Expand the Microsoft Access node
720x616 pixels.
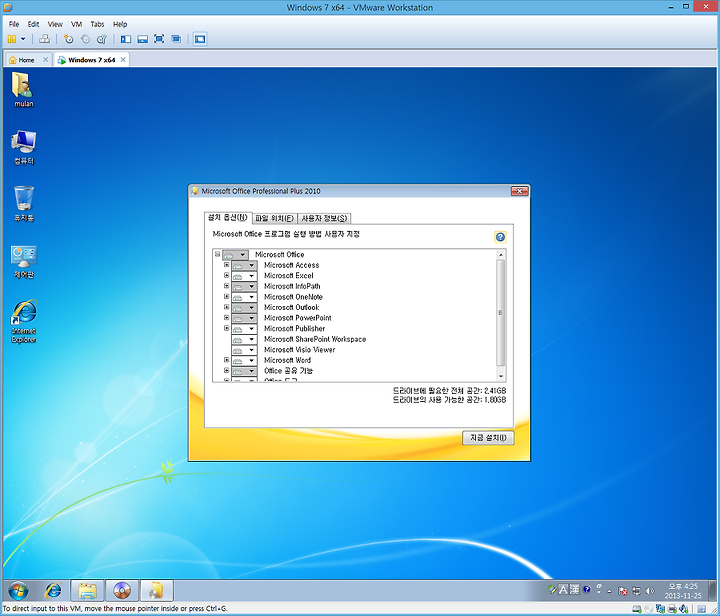pos(226,265)
